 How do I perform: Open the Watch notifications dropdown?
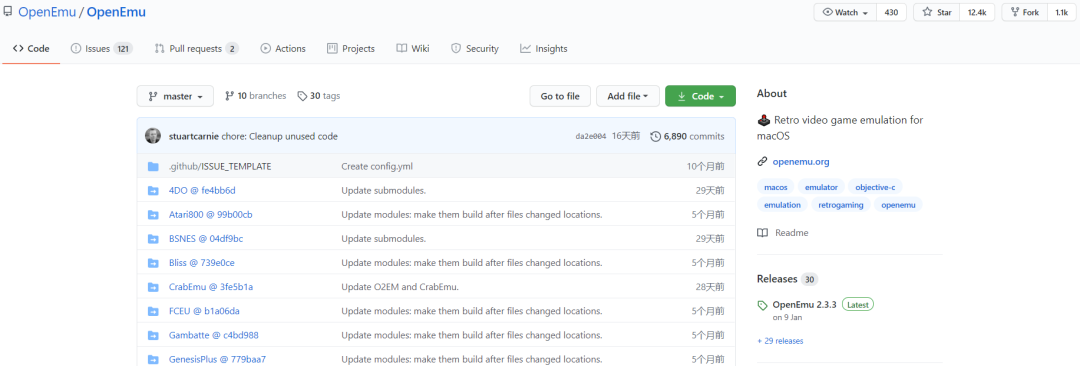click(x=845, y=12)
